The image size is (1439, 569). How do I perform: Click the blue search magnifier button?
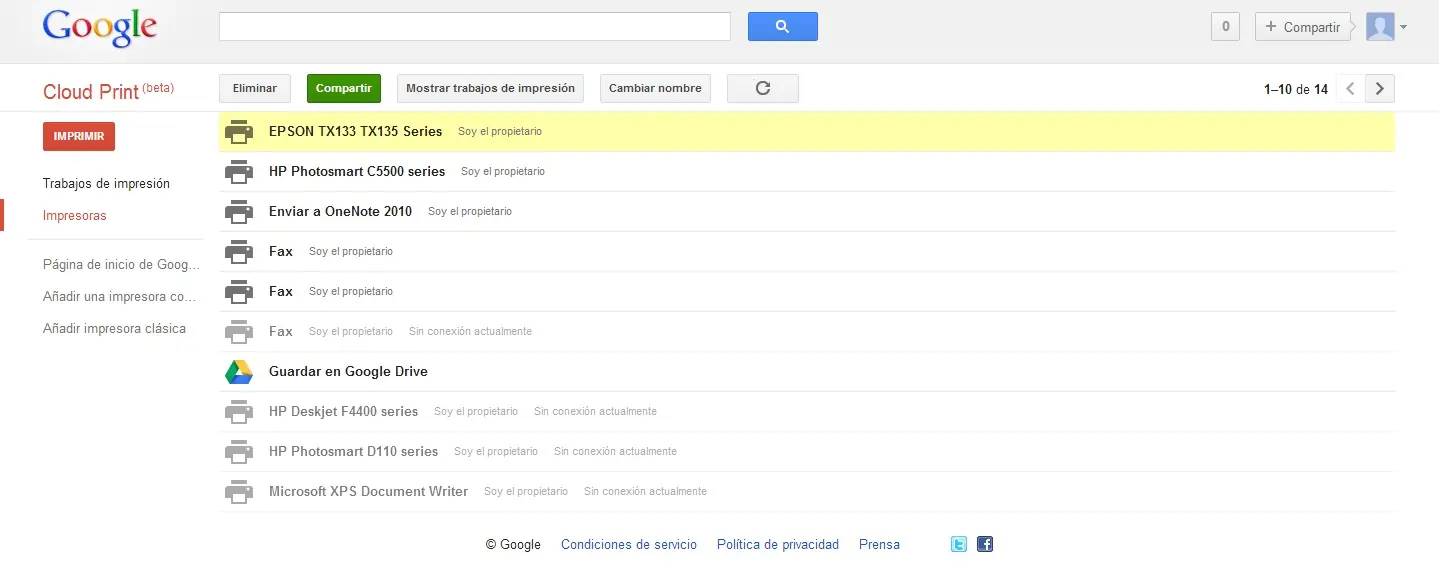coord(783,27)
